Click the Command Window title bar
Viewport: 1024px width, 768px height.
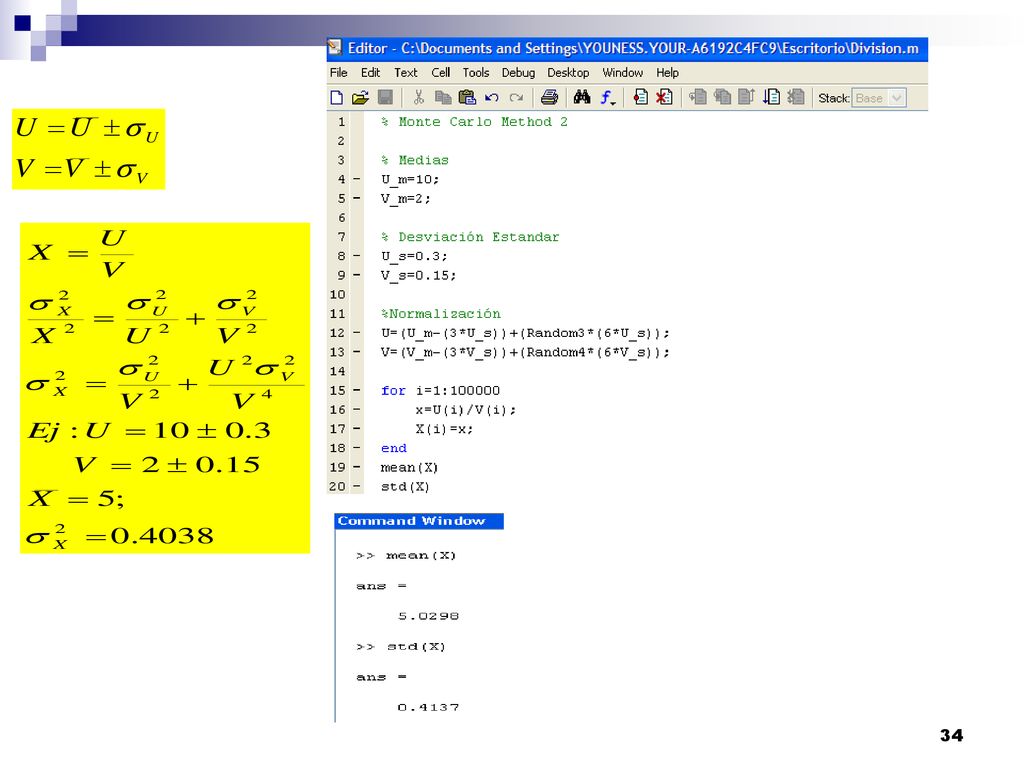click(419, 521)
